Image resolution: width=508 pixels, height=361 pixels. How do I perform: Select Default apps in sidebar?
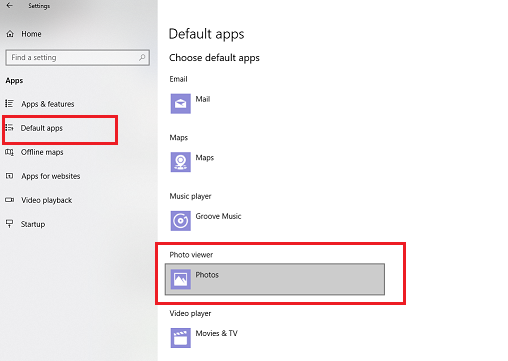[42, 128]
